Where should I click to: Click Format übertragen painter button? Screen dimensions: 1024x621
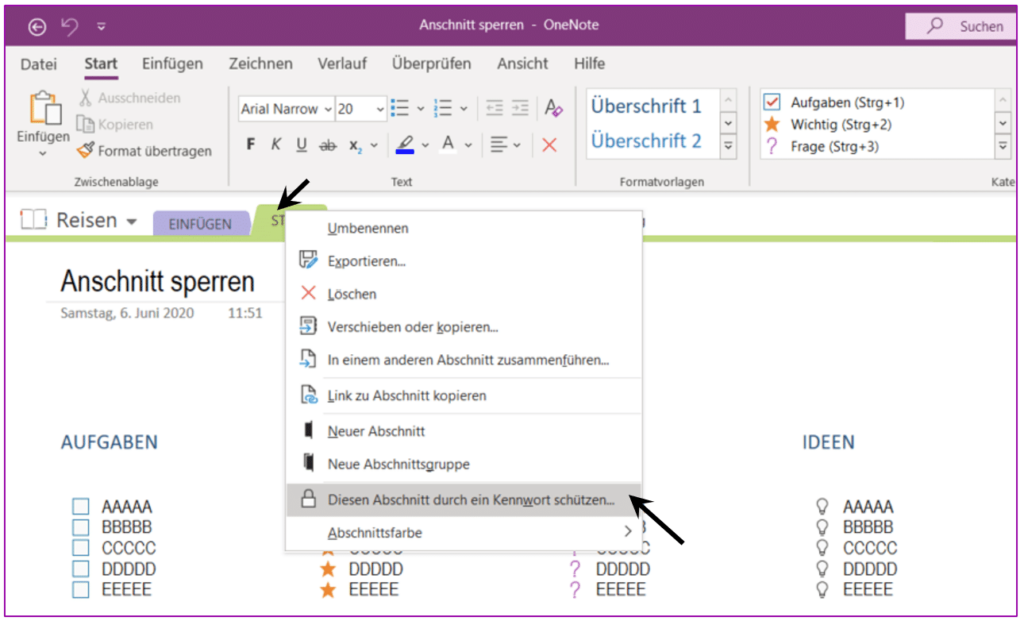(144, 151)
